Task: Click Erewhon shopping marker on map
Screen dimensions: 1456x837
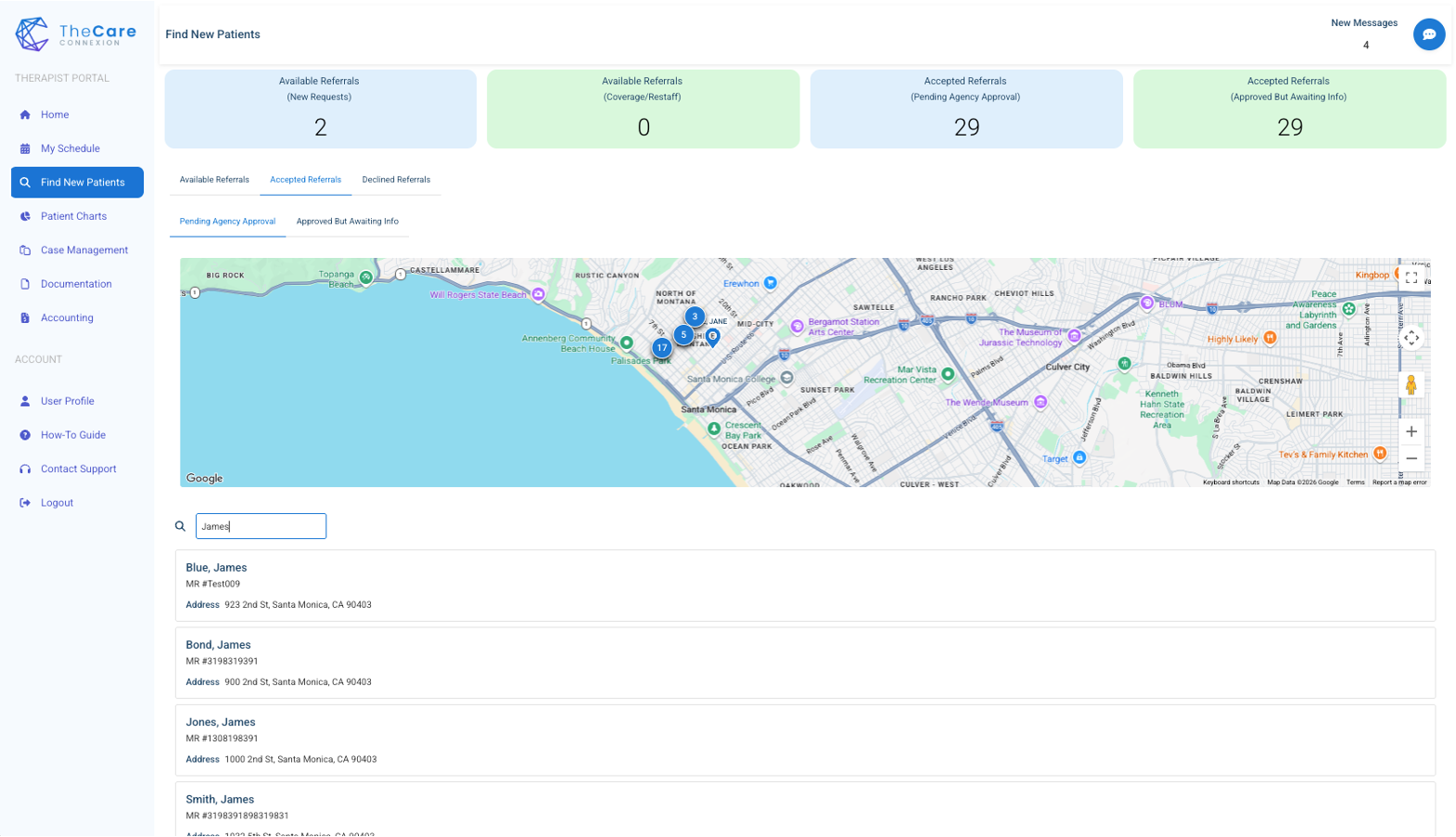Action: pos(770,283)
